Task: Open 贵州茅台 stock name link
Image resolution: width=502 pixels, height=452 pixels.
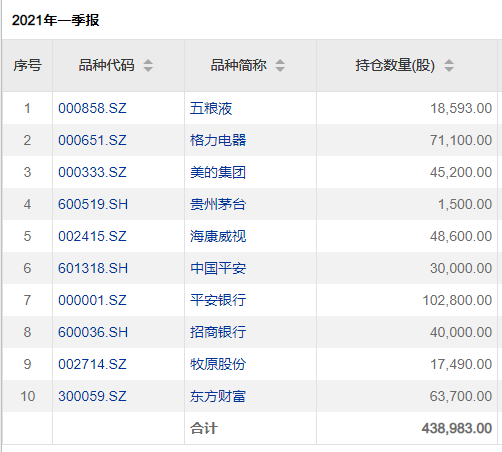Action: coord(218,204)
